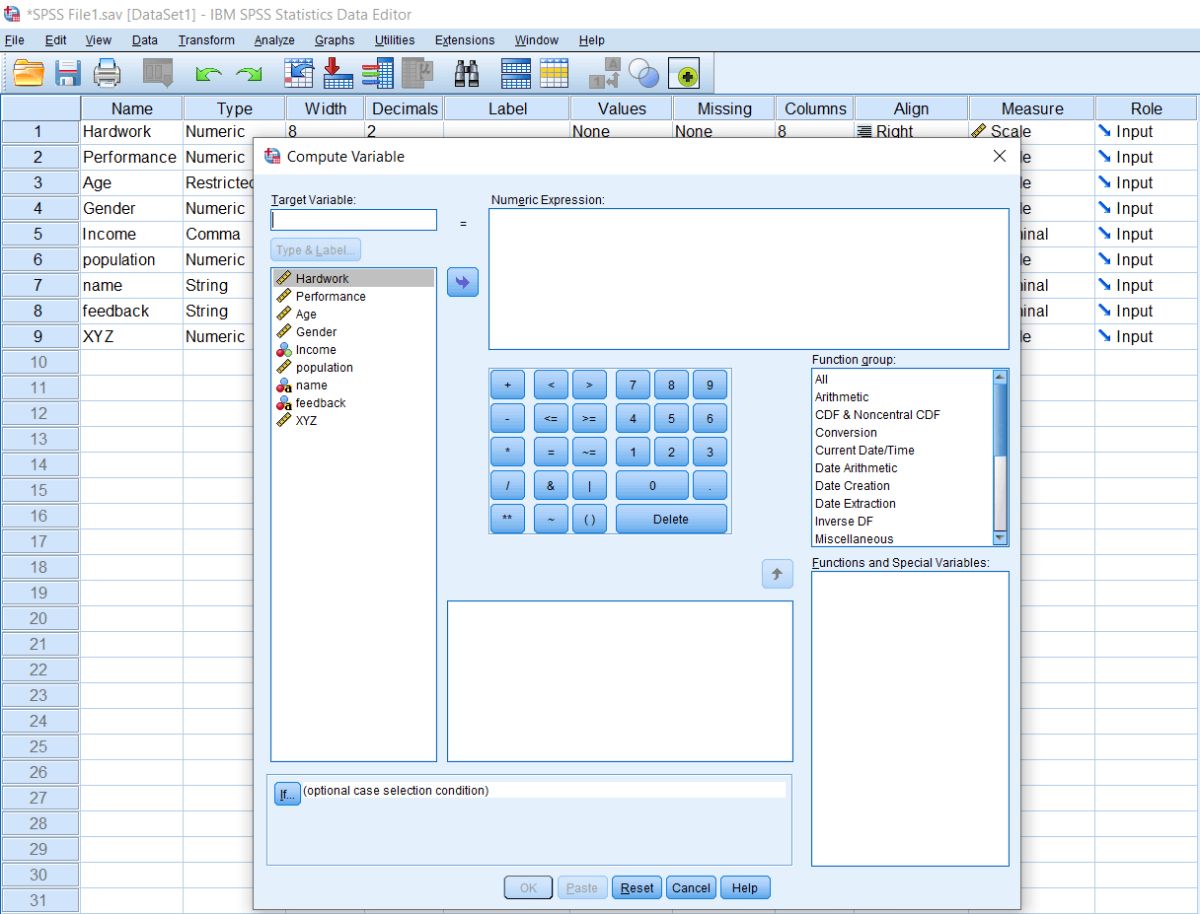Image resolution: width=1200 pixels, height=914 pixels.
Task: Click the less-or-equal <= keypad button
Action: (x=551, y=419)
